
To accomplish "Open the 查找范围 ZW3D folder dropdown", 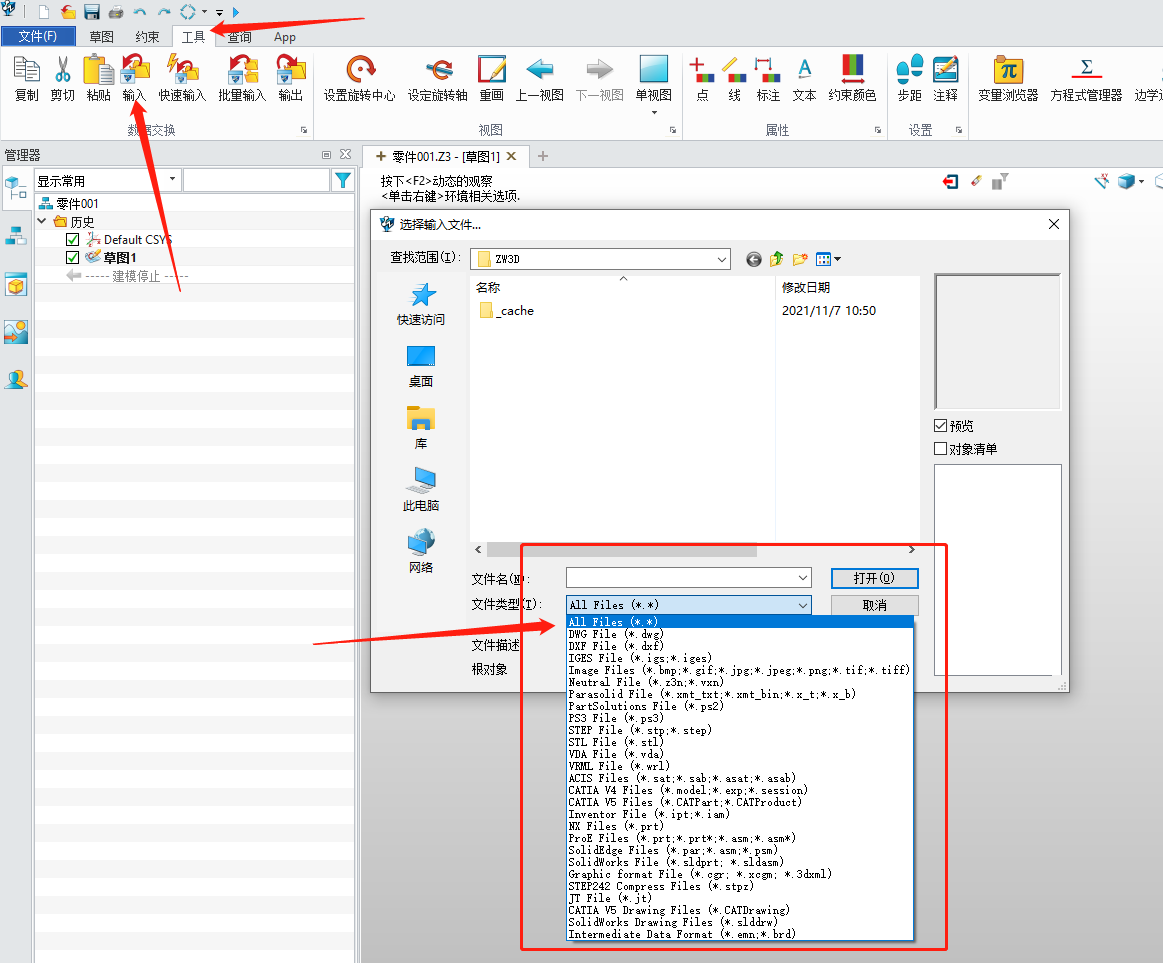I will (x=722, y=259).
